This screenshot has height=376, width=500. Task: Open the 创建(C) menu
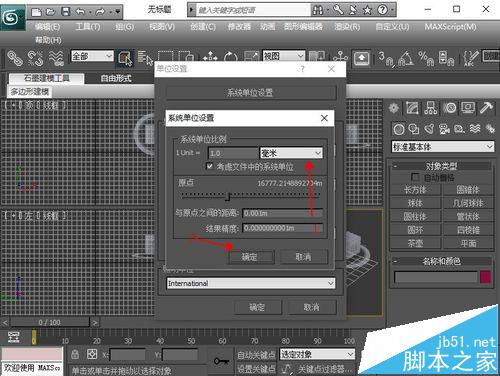point(203,27)
